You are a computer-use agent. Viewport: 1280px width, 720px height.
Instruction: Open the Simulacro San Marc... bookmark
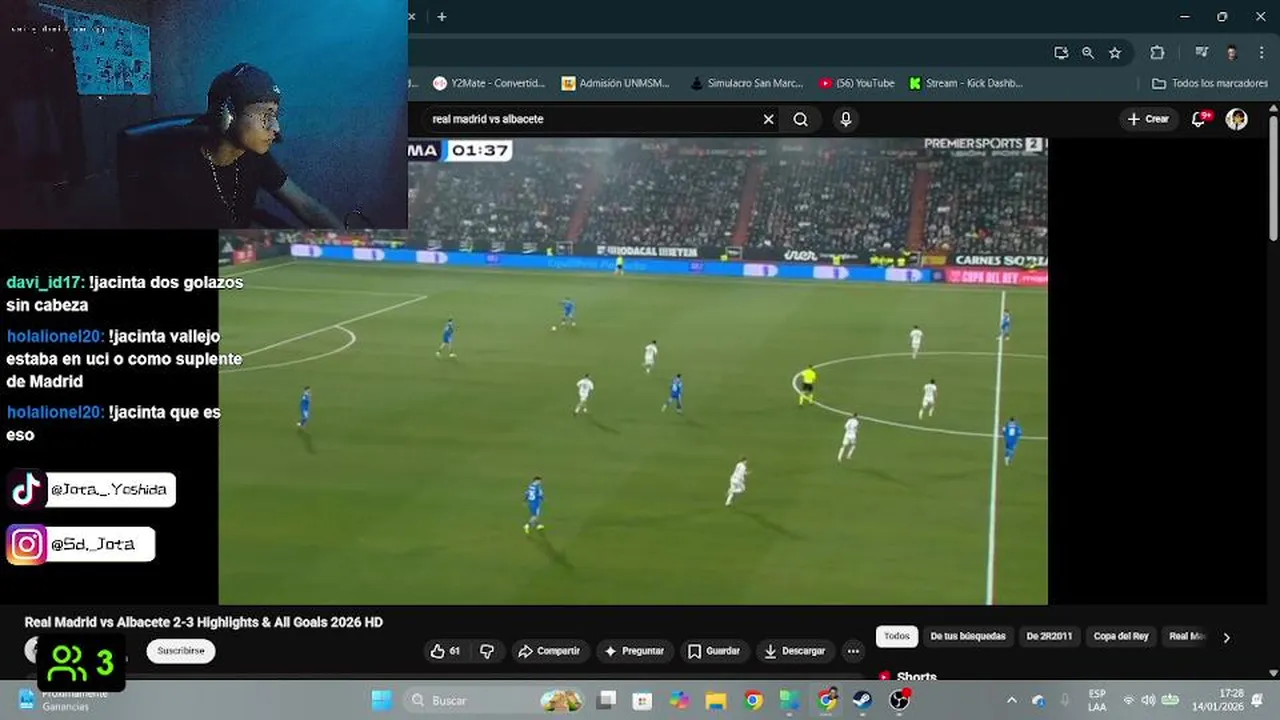(746, 83)
